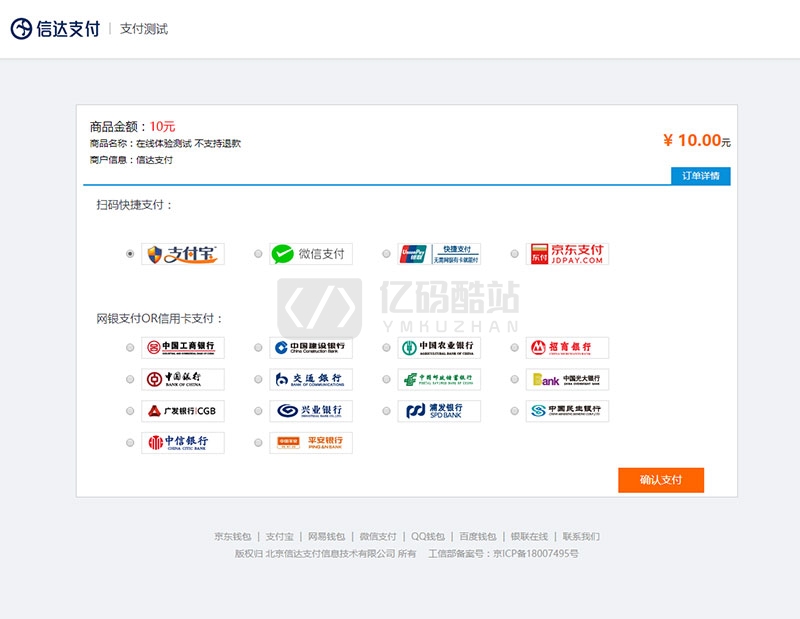This screenshot has height=619, width=800.
Task: Click the 平安银行 Ping An logo
Action: (x=311, y=442)
